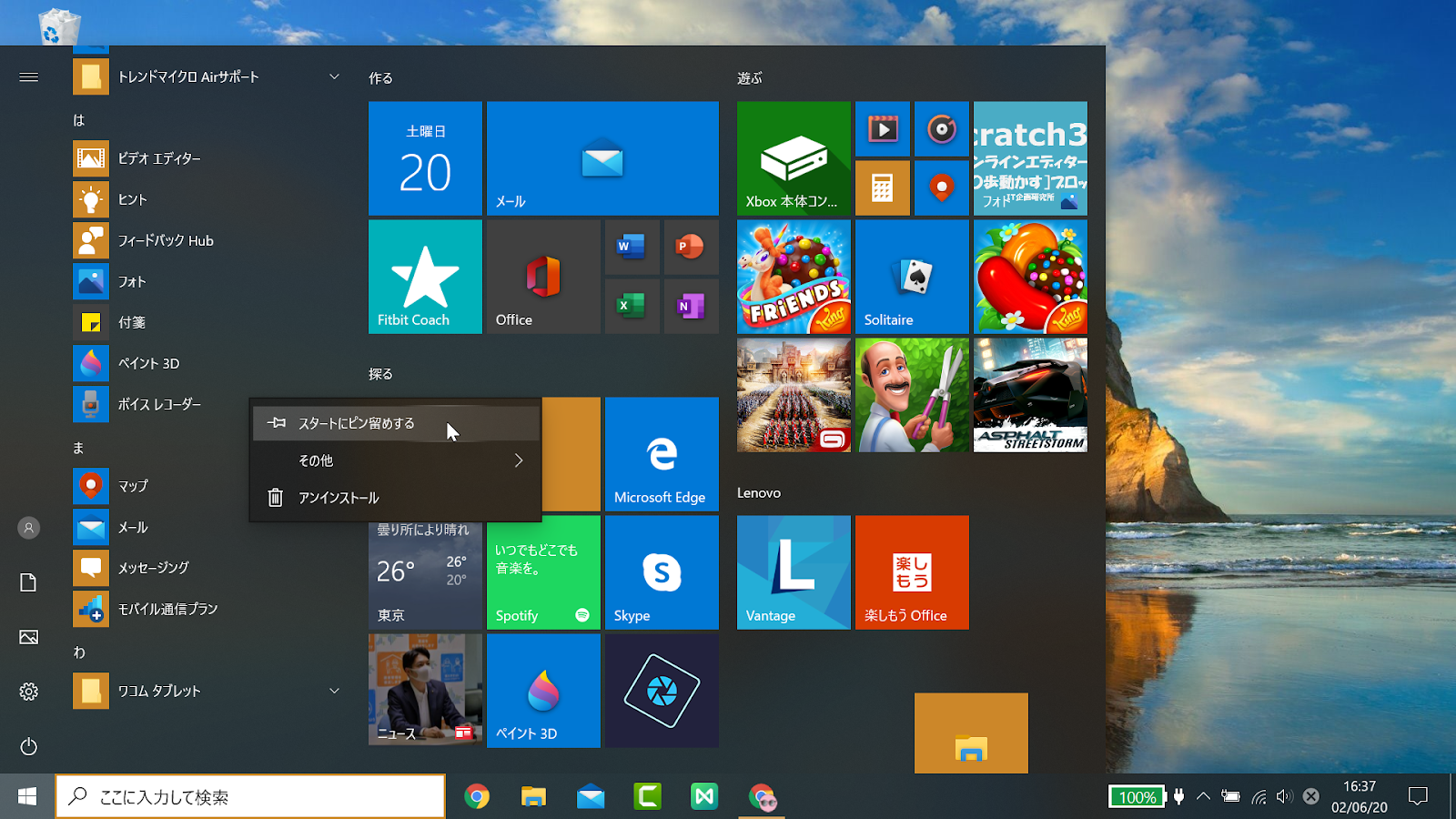Open the notification action center
The height and width of the screenshot is (819, 1456).
pos(1418,796)
